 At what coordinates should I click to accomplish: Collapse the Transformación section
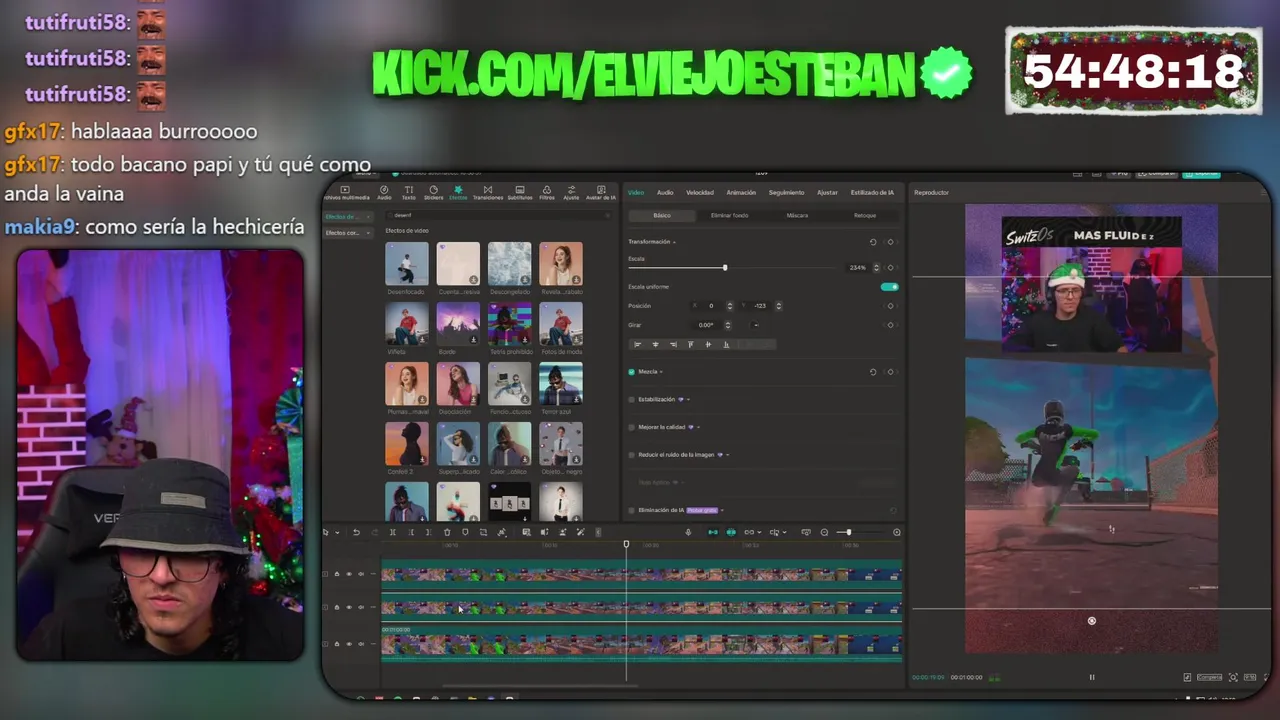tap(674, 242)
